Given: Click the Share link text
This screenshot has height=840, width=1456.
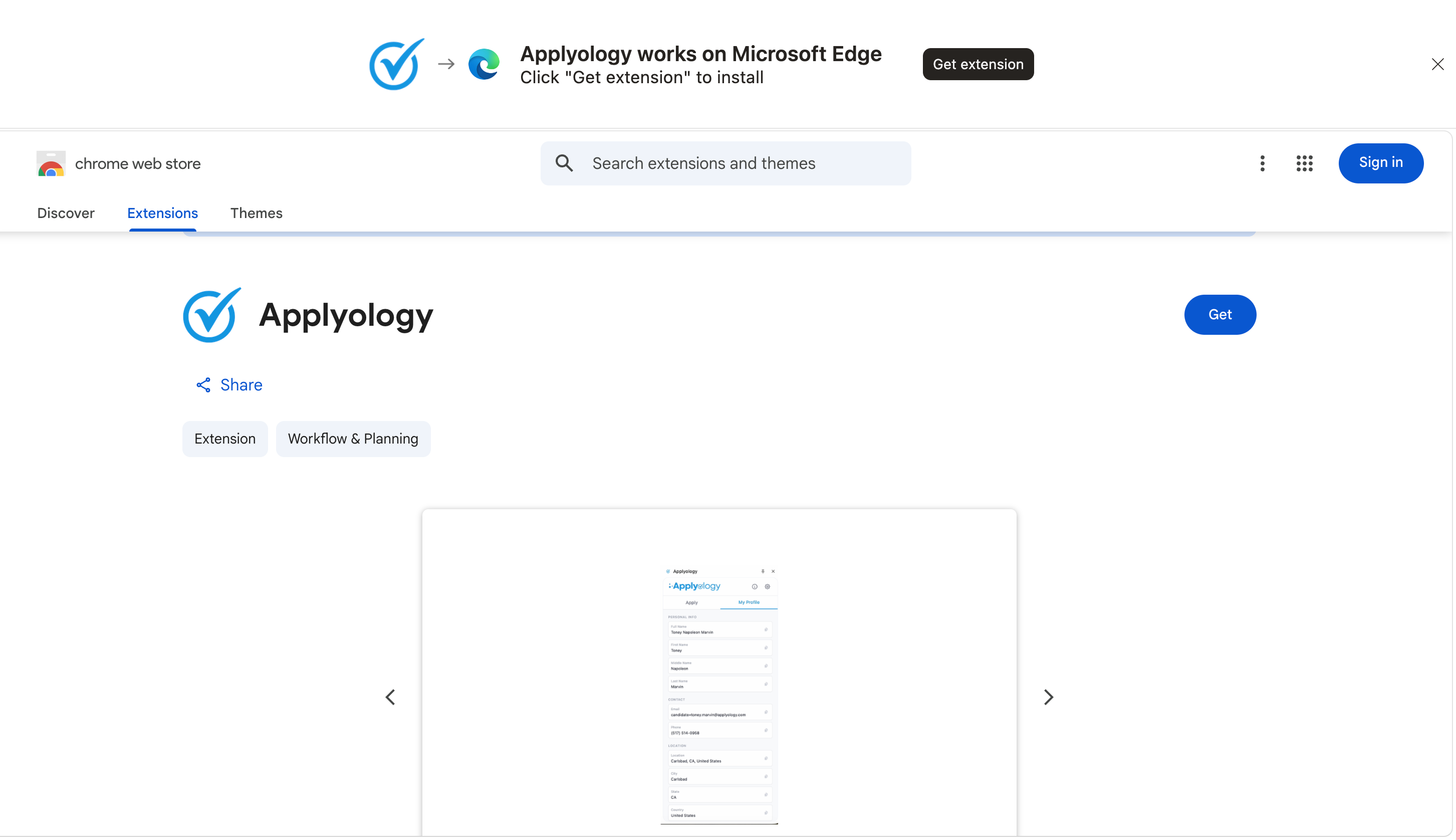Looking at the screenshot, I should (241, 385).
